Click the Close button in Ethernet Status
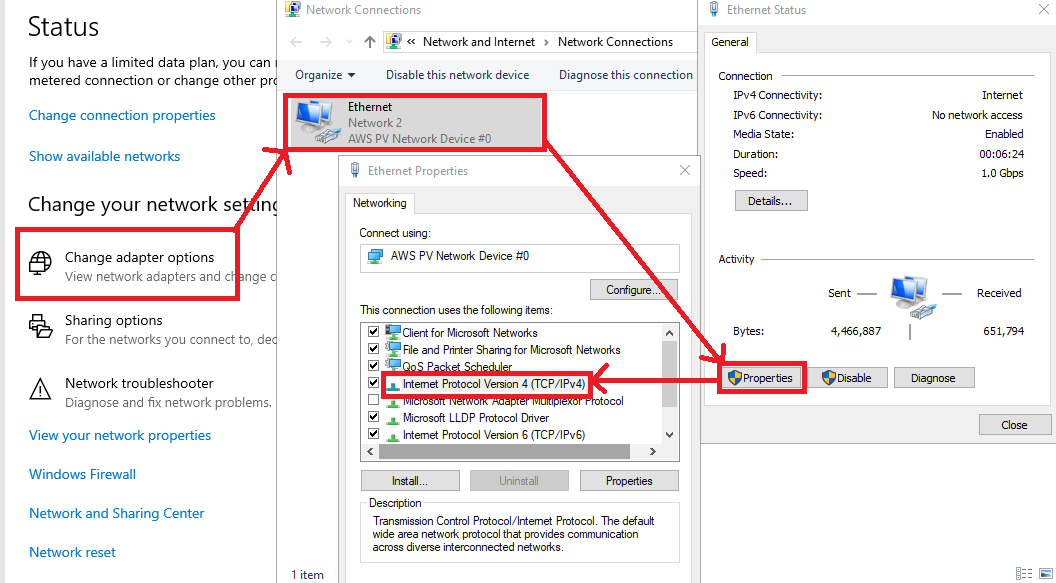The image size is (1056, 583). pos(1014,425)
